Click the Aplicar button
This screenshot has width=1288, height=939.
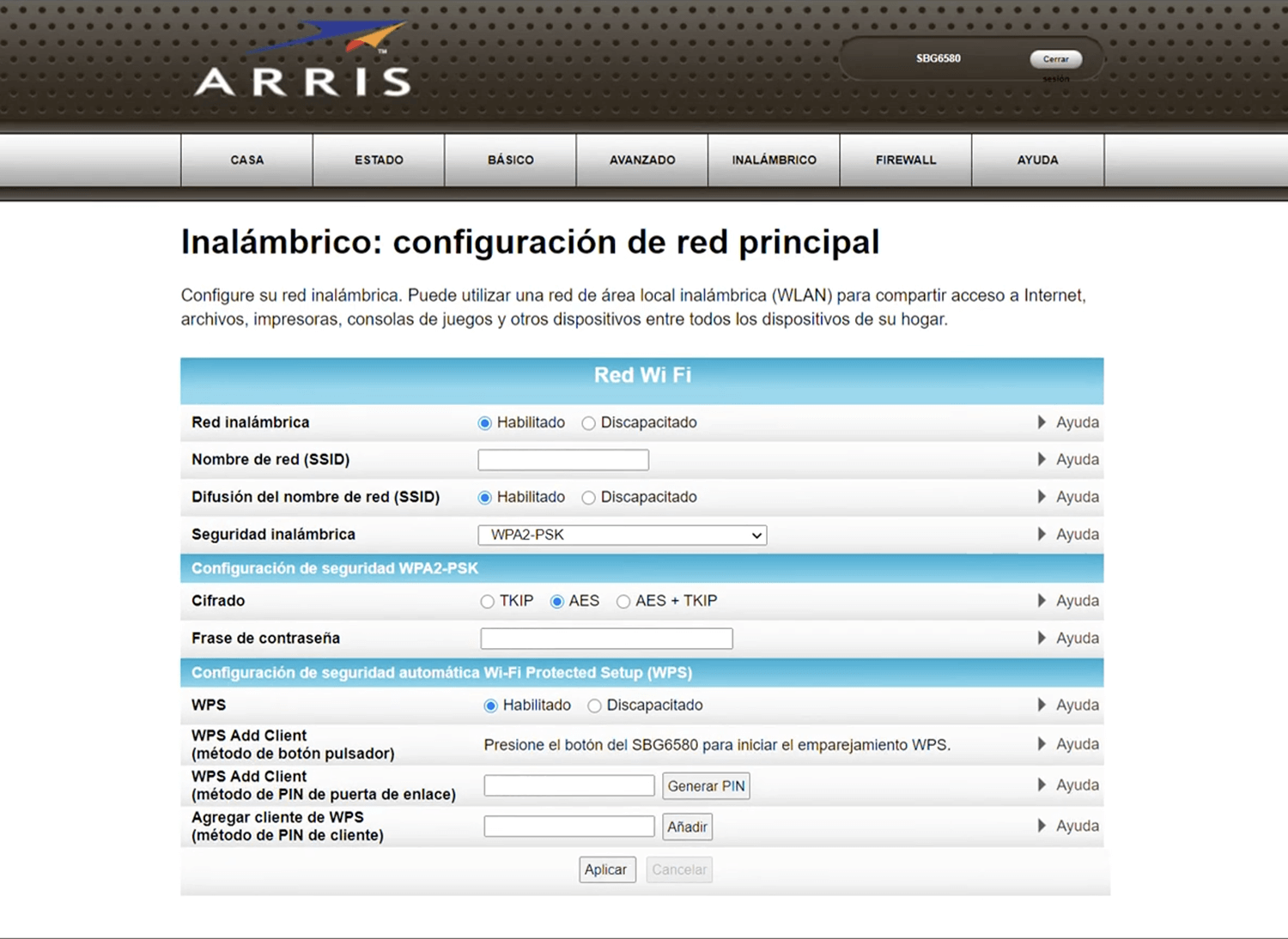(606, 869)
